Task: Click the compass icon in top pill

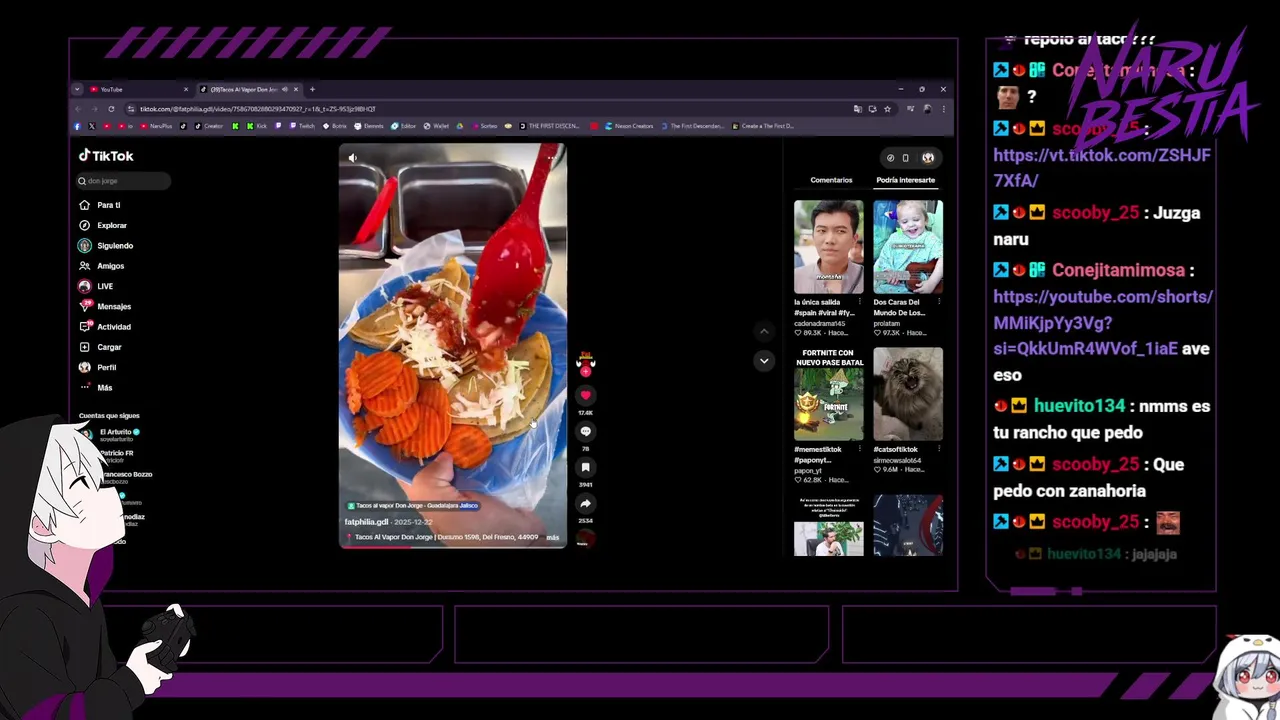Action: (890, 158)
